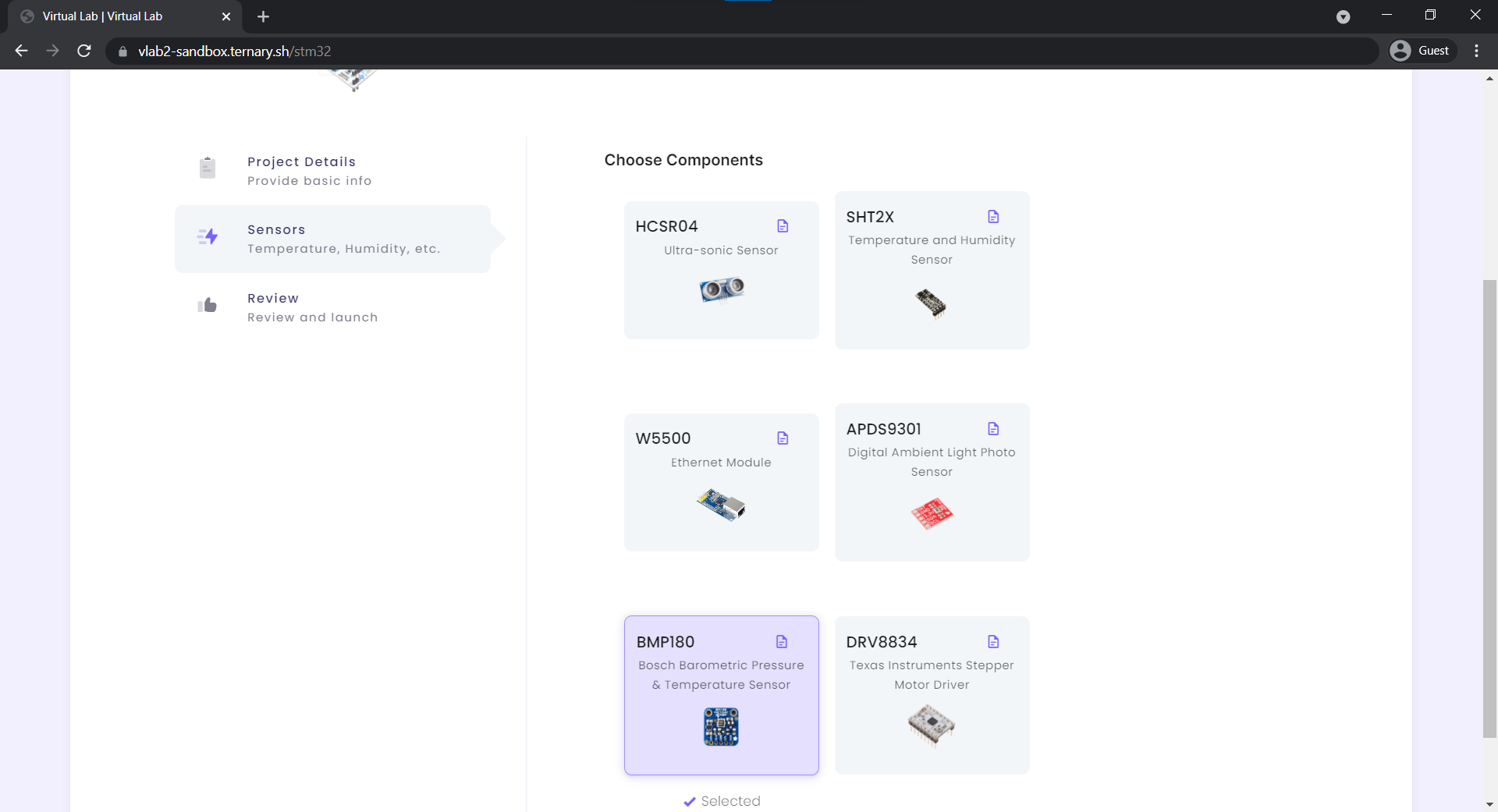The image size is (1498, 812).
Task: Click the address bar URL
Action: coord(235,51)
